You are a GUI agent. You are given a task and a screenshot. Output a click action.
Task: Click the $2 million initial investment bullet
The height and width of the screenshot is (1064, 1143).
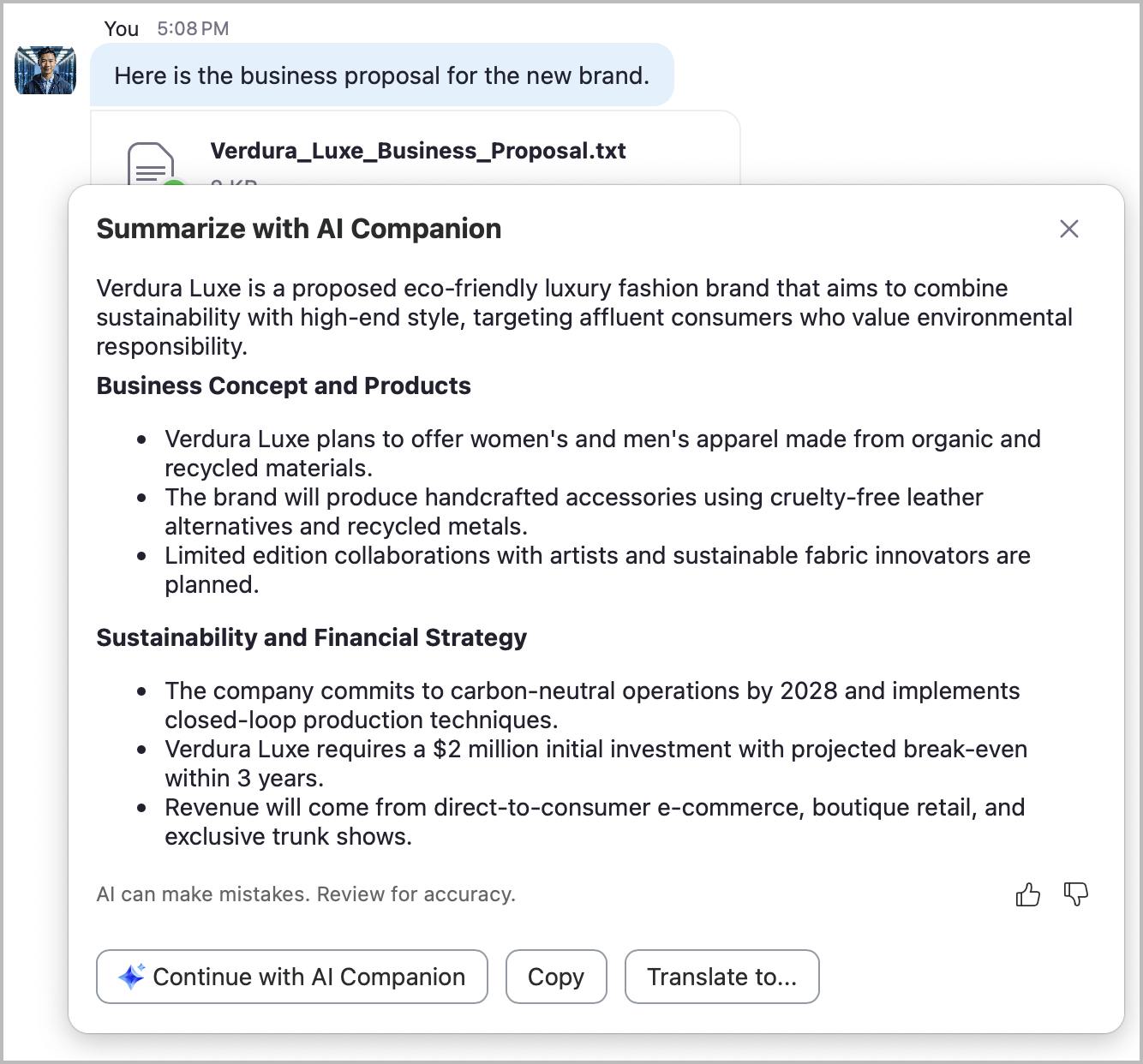tap(595, 763)
